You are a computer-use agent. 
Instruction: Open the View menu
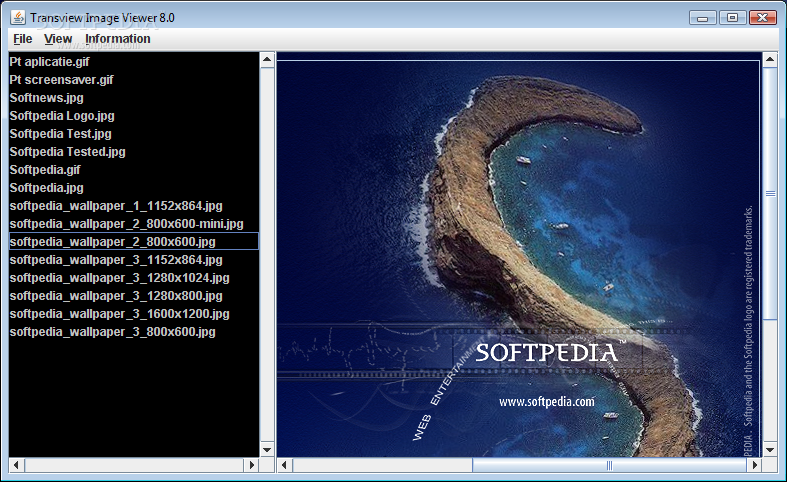(x=58, y=39)
